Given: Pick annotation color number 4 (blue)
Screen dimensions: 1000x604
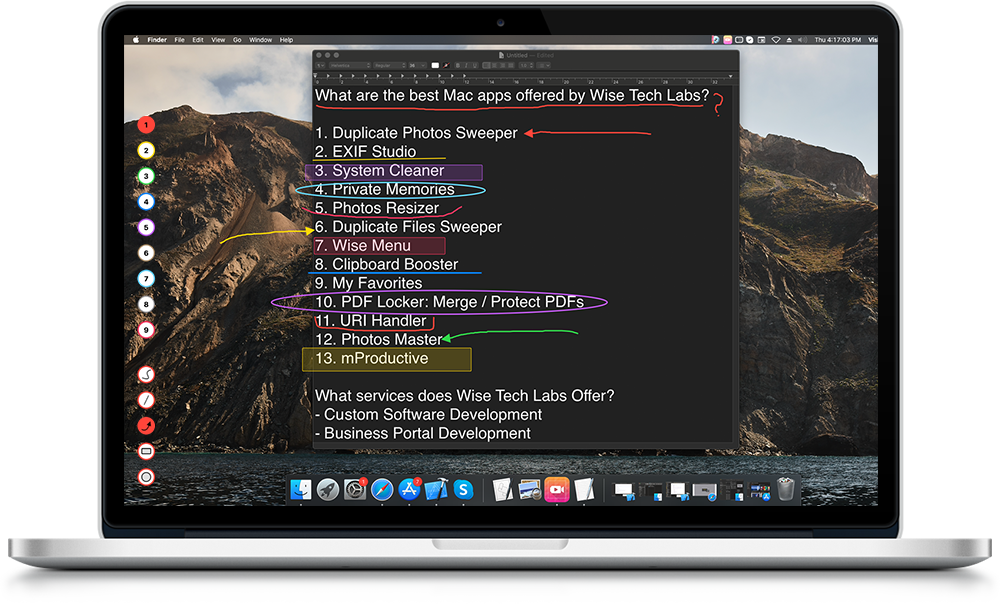Looking at the screenshot, I should [x=146, y=202].
